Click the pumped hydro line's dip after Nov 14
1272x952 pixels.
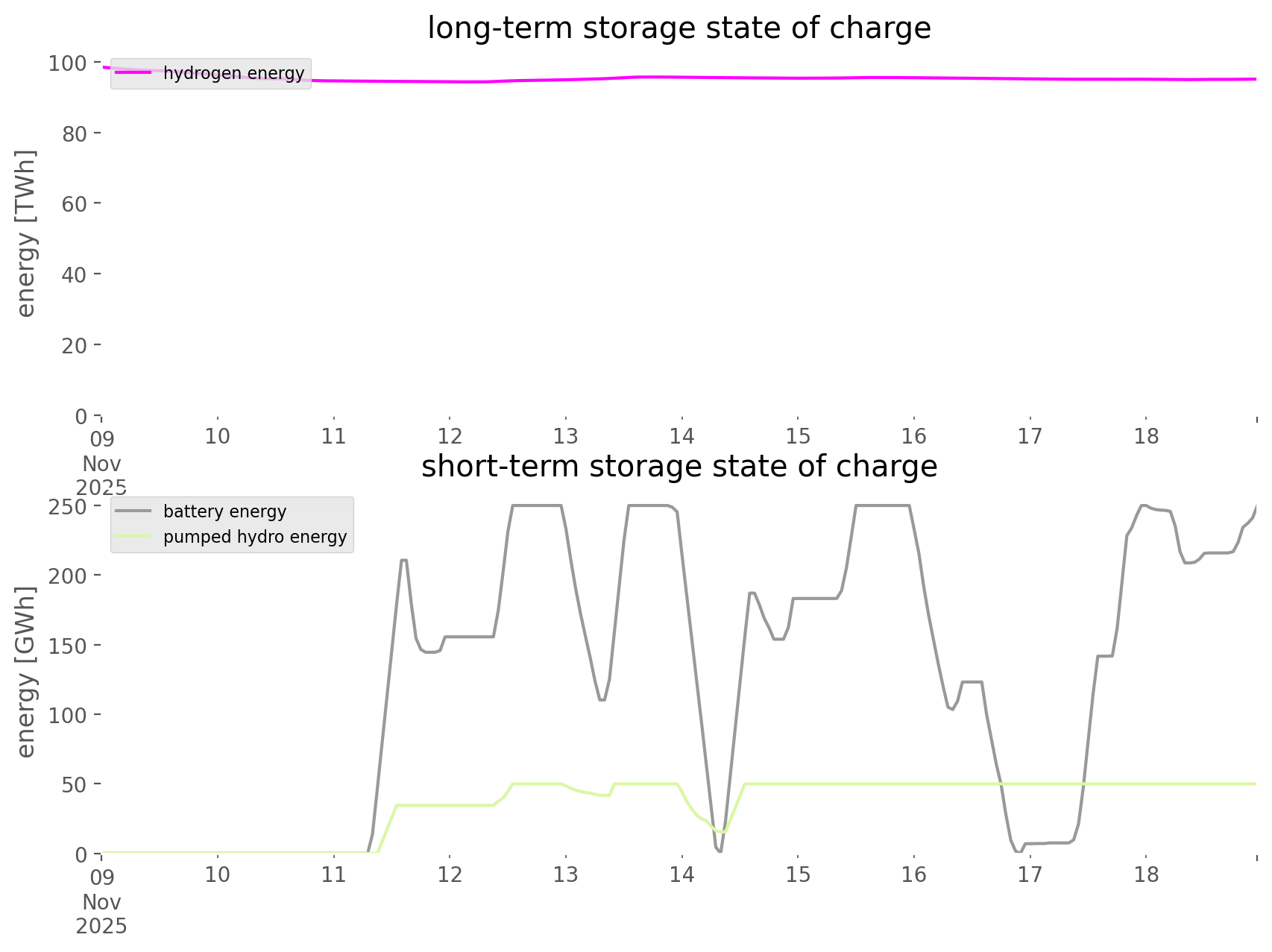coord(722,831)
